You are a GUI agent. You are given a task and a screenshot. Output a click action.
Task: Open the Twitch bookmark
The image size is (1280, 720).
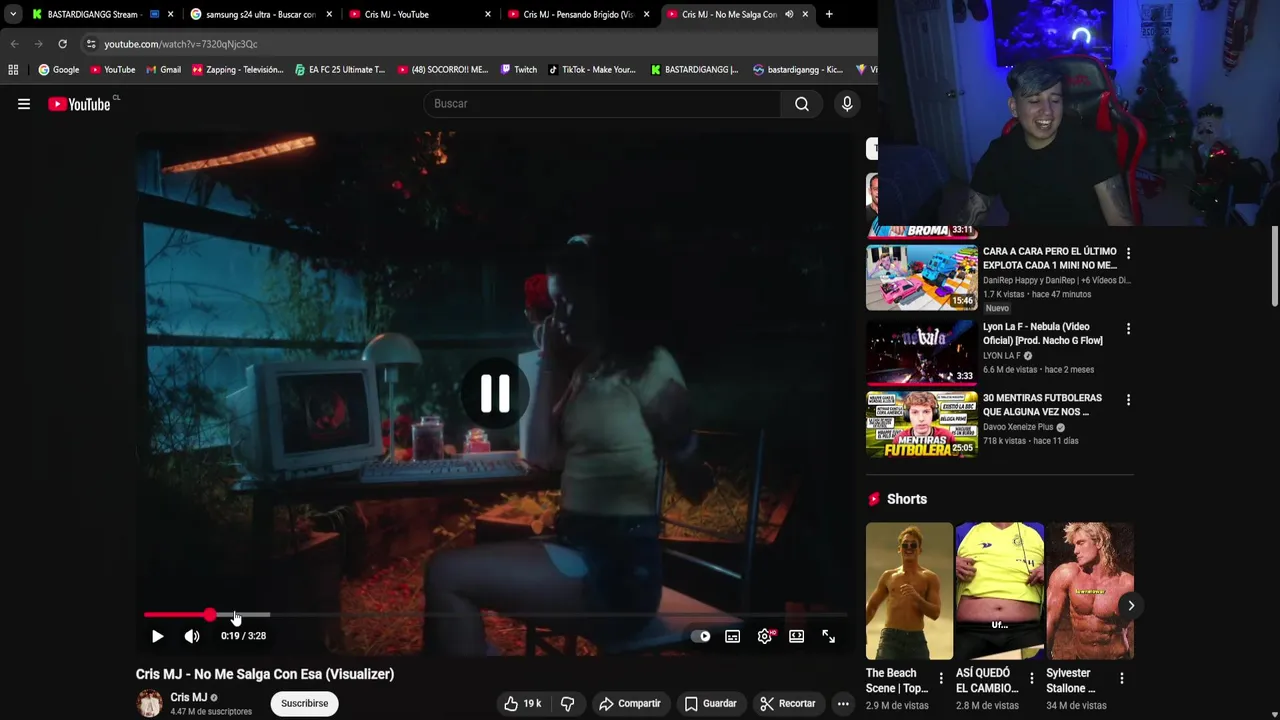coord(519,70)
